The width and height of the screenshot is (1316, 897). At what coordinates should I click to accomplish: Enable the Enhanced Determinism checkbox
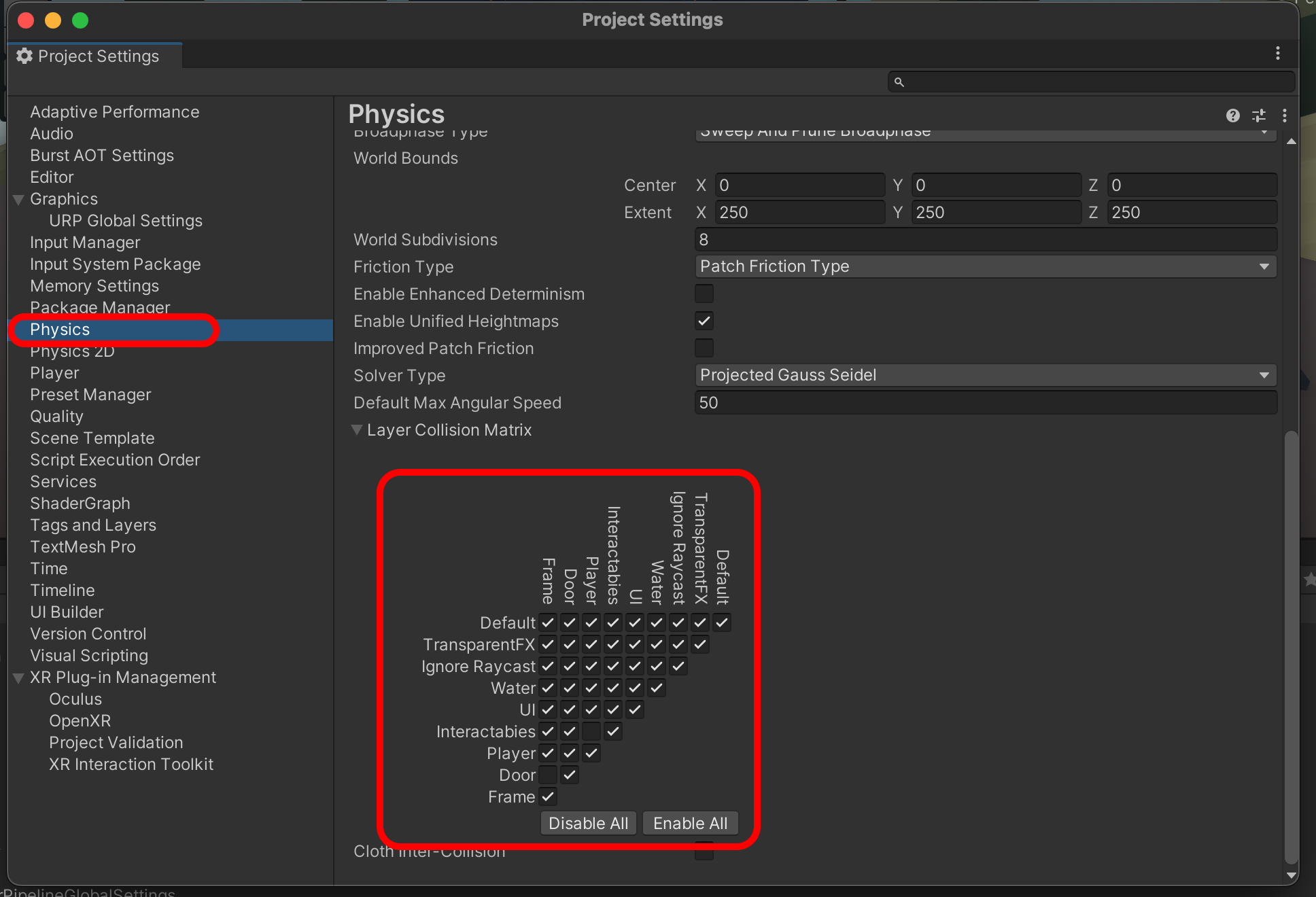click(x=704, y=294)
